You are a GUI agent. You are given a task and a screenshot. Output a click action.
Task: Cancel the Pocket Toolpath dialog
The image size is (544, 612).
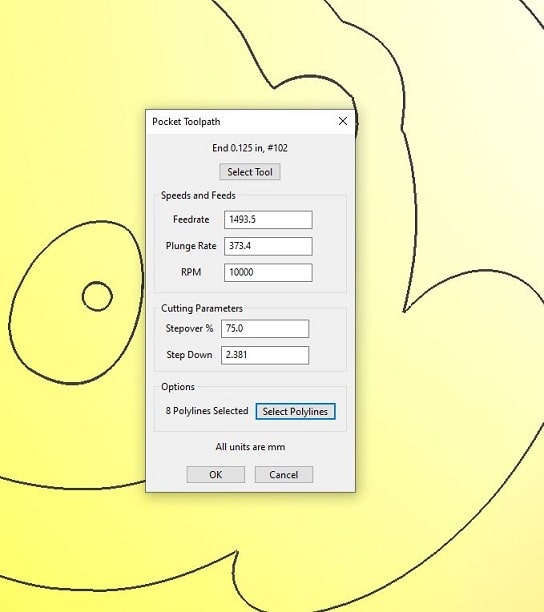[284, 475]
